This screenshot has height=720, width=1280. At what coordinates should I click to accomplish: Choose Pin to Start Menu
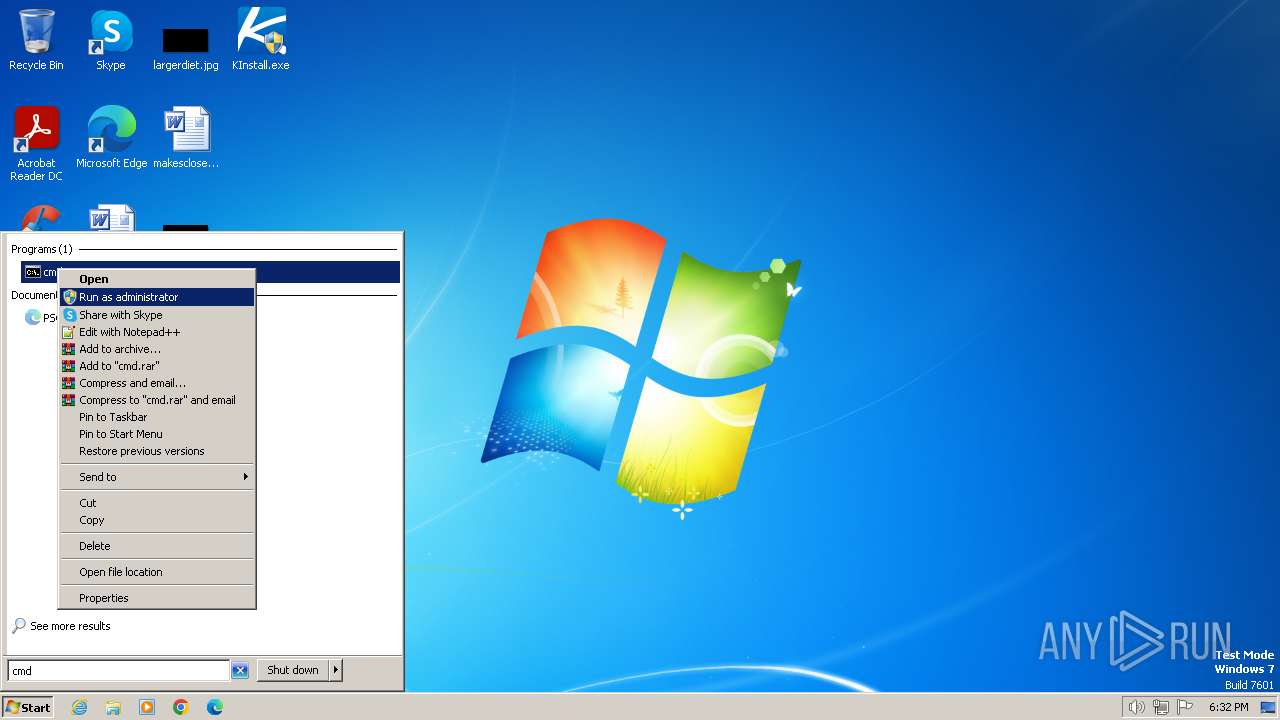point(157,433)
